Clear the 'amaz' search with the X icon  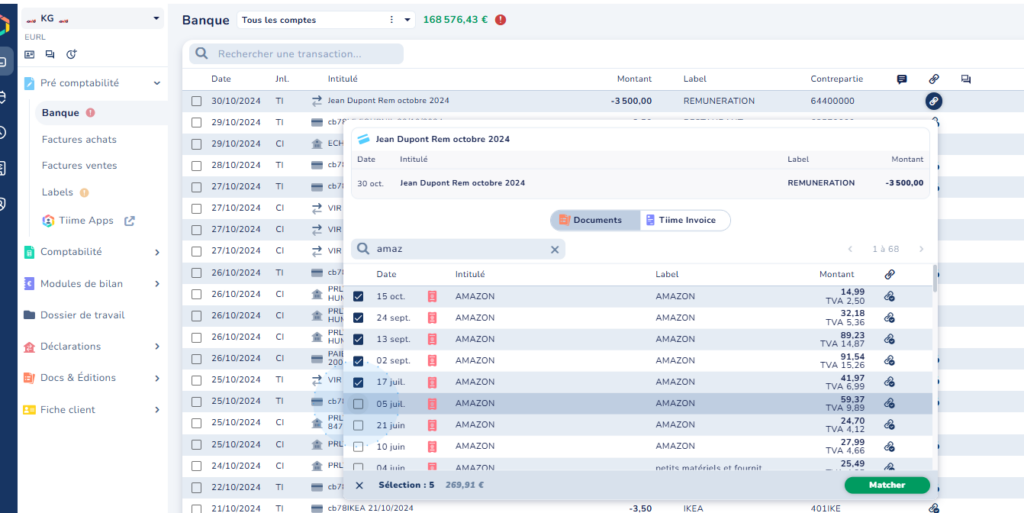coord(555,249)
